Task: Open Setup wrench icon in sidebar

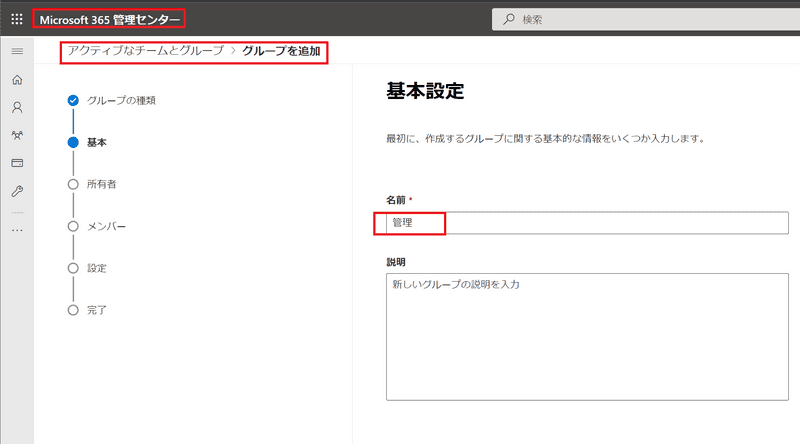Action: pyautogui.click(x=16, y=191)
